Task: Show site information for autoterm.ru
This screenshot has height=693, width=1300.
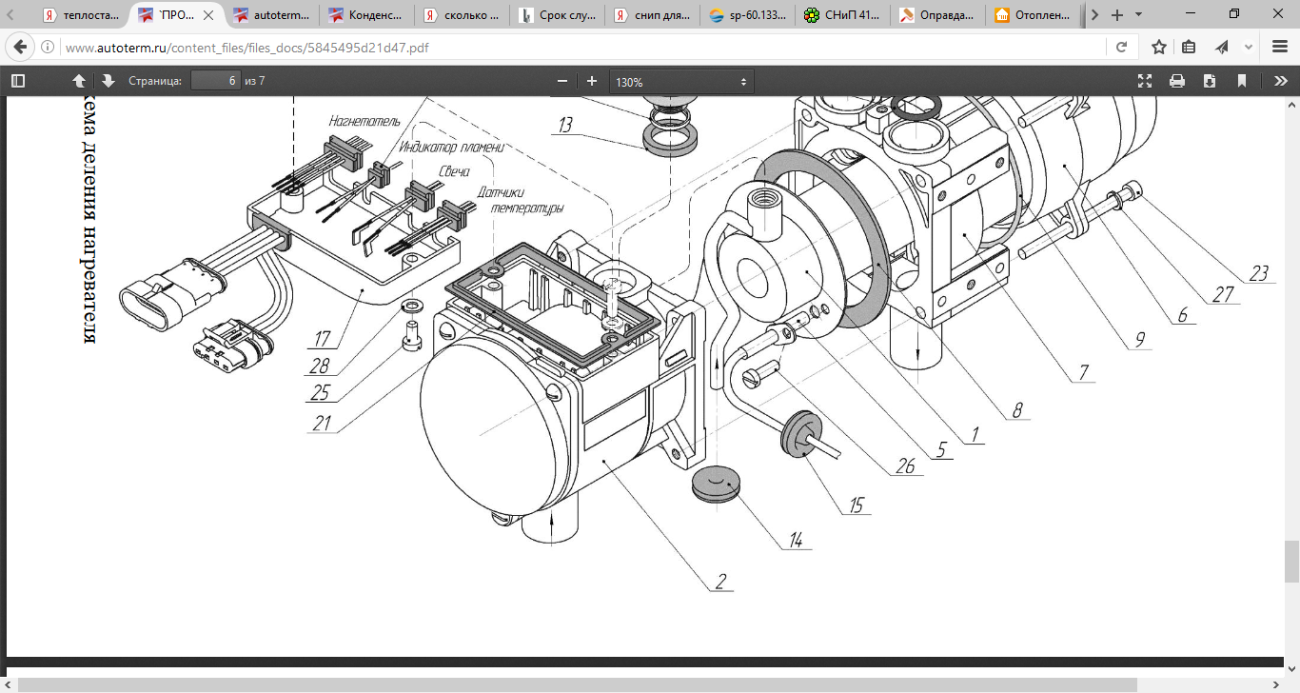Action: coord(47,47)
